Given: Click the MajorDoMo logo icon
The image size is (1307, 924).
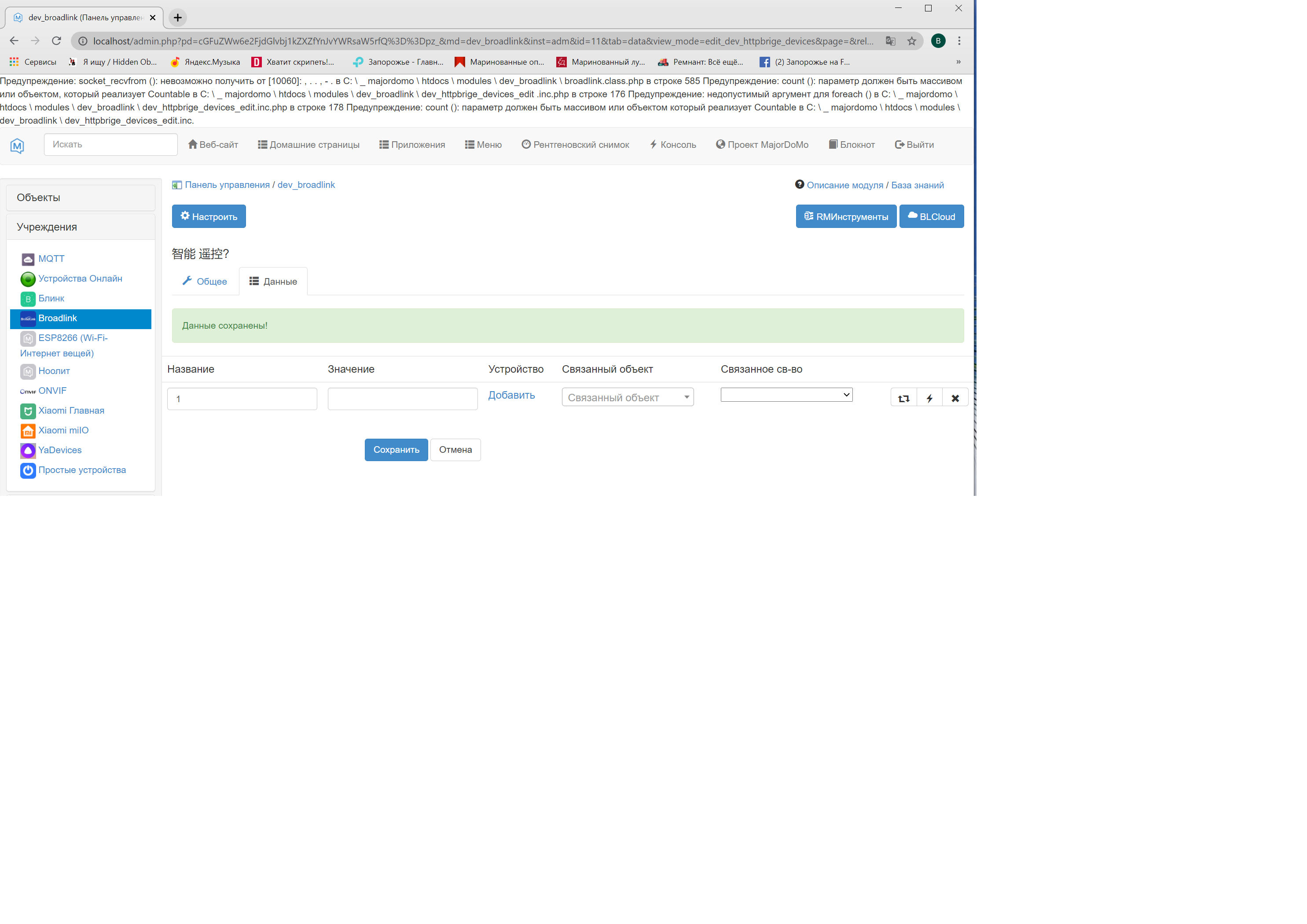Looking at the screenshot, I should tap(17, 146).
